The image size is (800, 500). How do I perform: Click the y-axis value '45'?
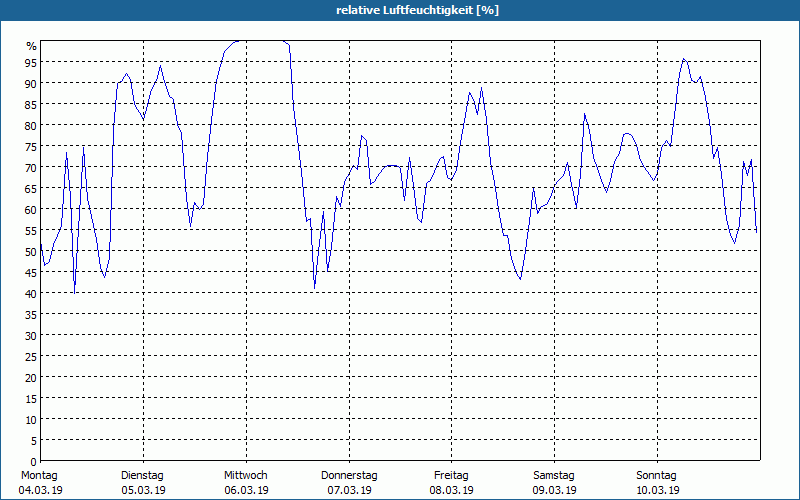pyautogui.click(x=31, y=273)
